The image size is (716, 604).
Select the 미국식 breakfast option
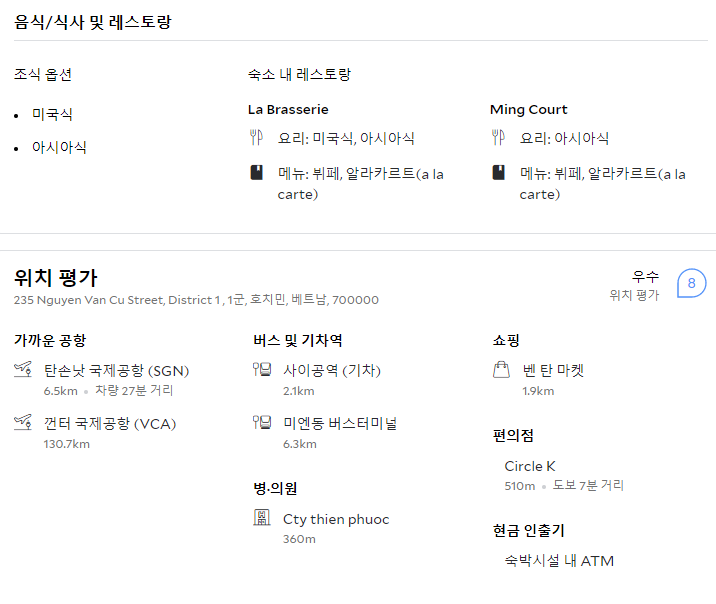click(52, 114)
